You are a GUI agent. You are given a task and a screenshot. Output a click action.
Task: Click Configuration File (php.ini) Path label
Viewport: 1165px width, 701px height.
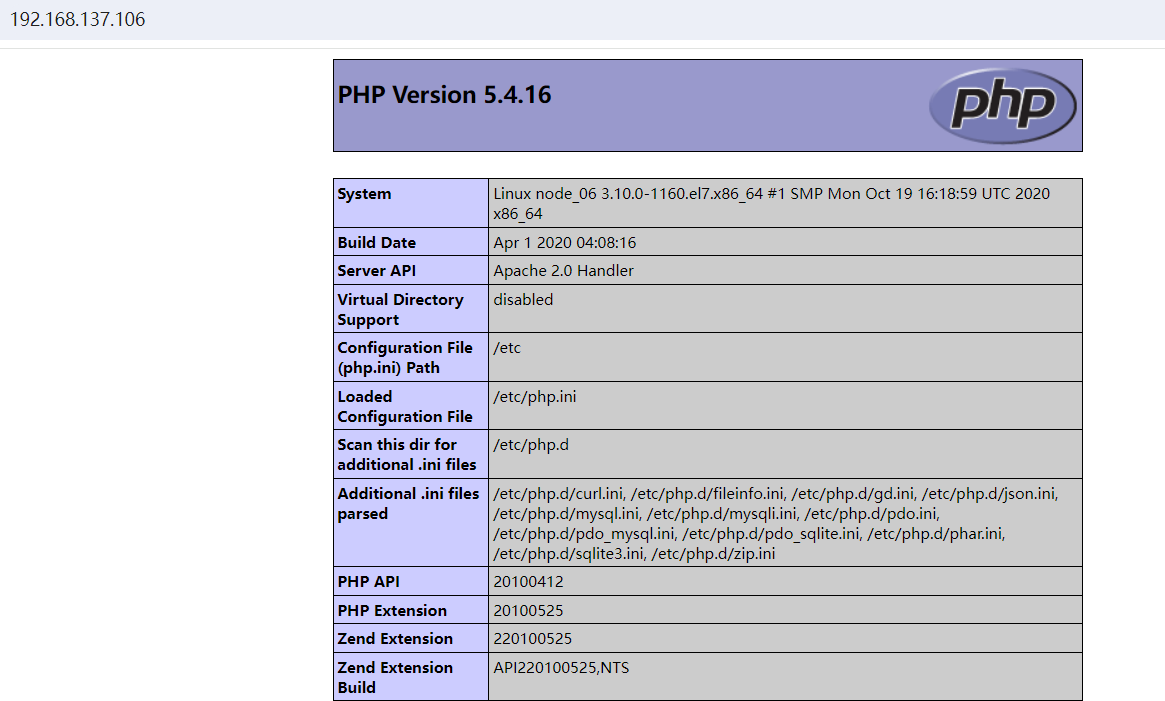[x=405, y=358]
